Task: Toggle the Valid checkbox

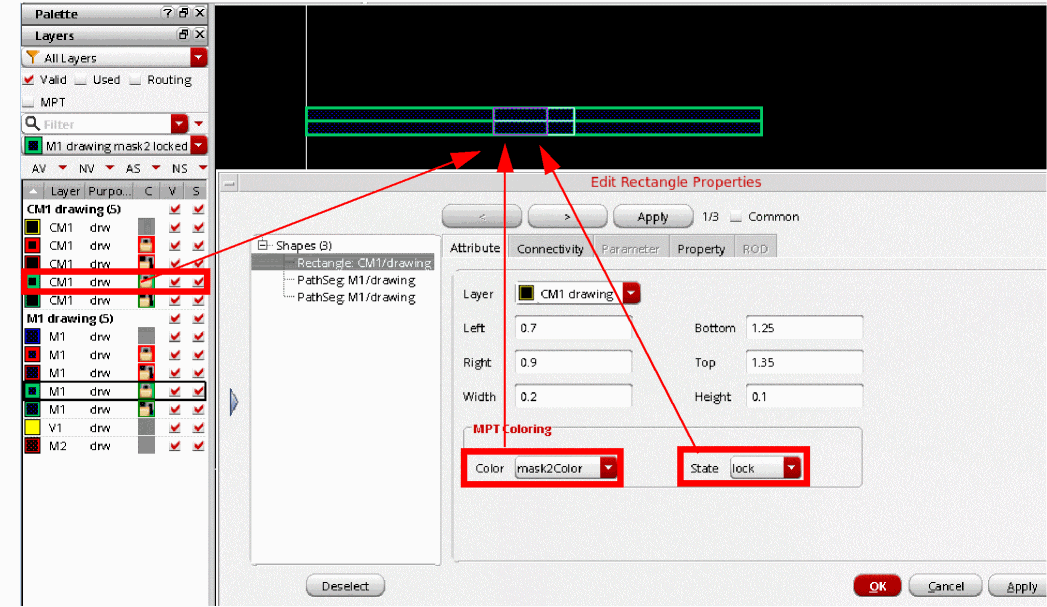Action: 28,79
